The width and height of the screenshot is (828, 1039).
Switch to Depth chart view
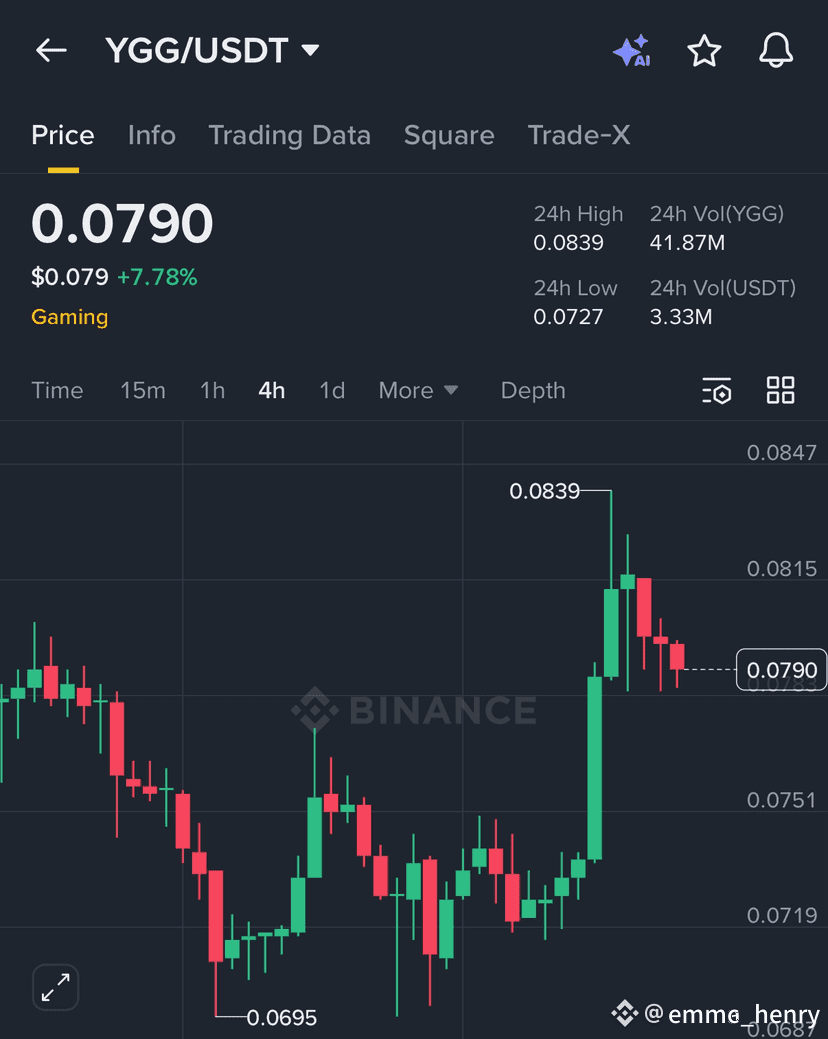click(x=533, y=390)
